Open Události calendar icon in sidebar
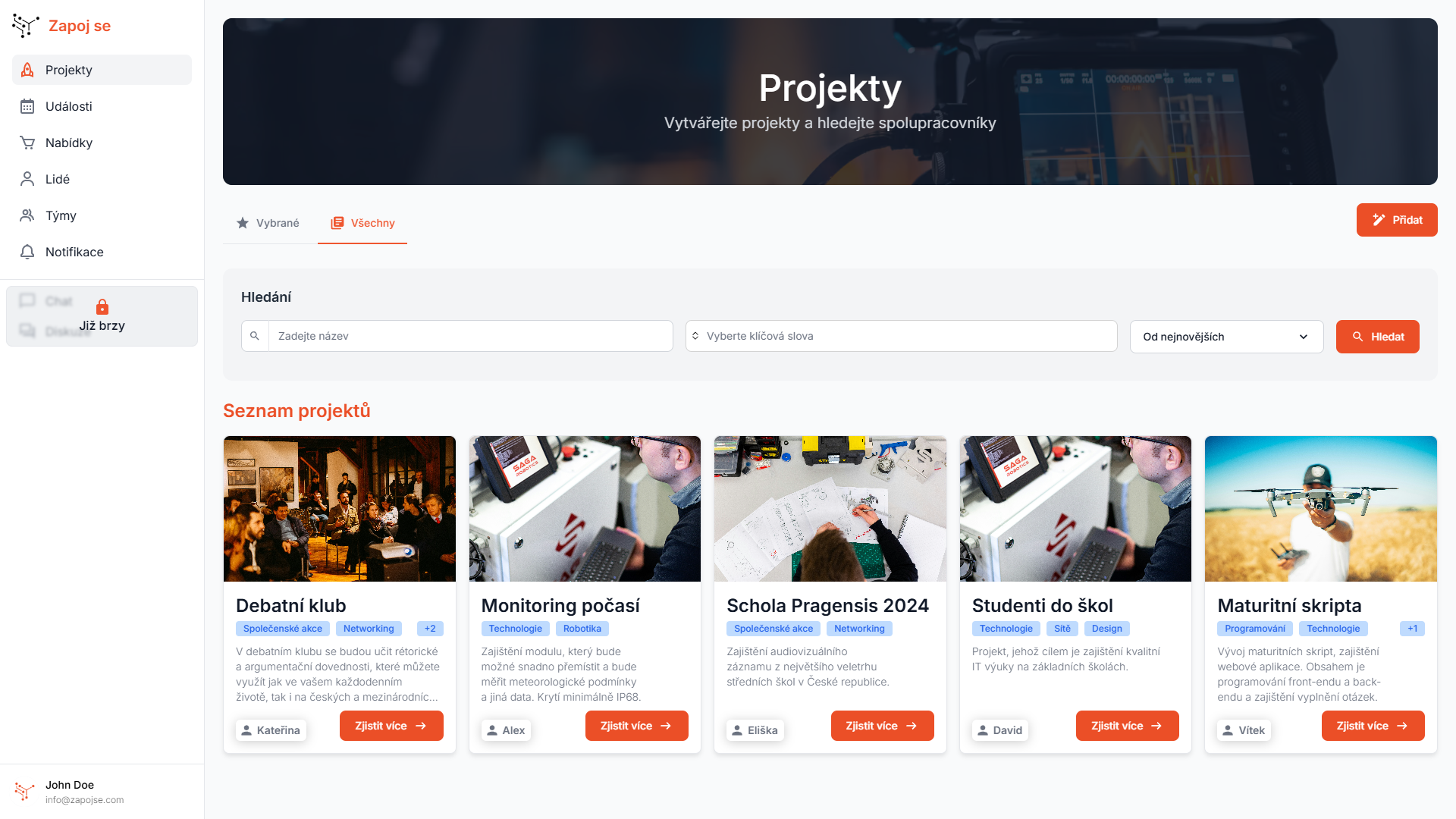Image resolution: width=1456 pixels, height=819 pixels. (27, 106)
